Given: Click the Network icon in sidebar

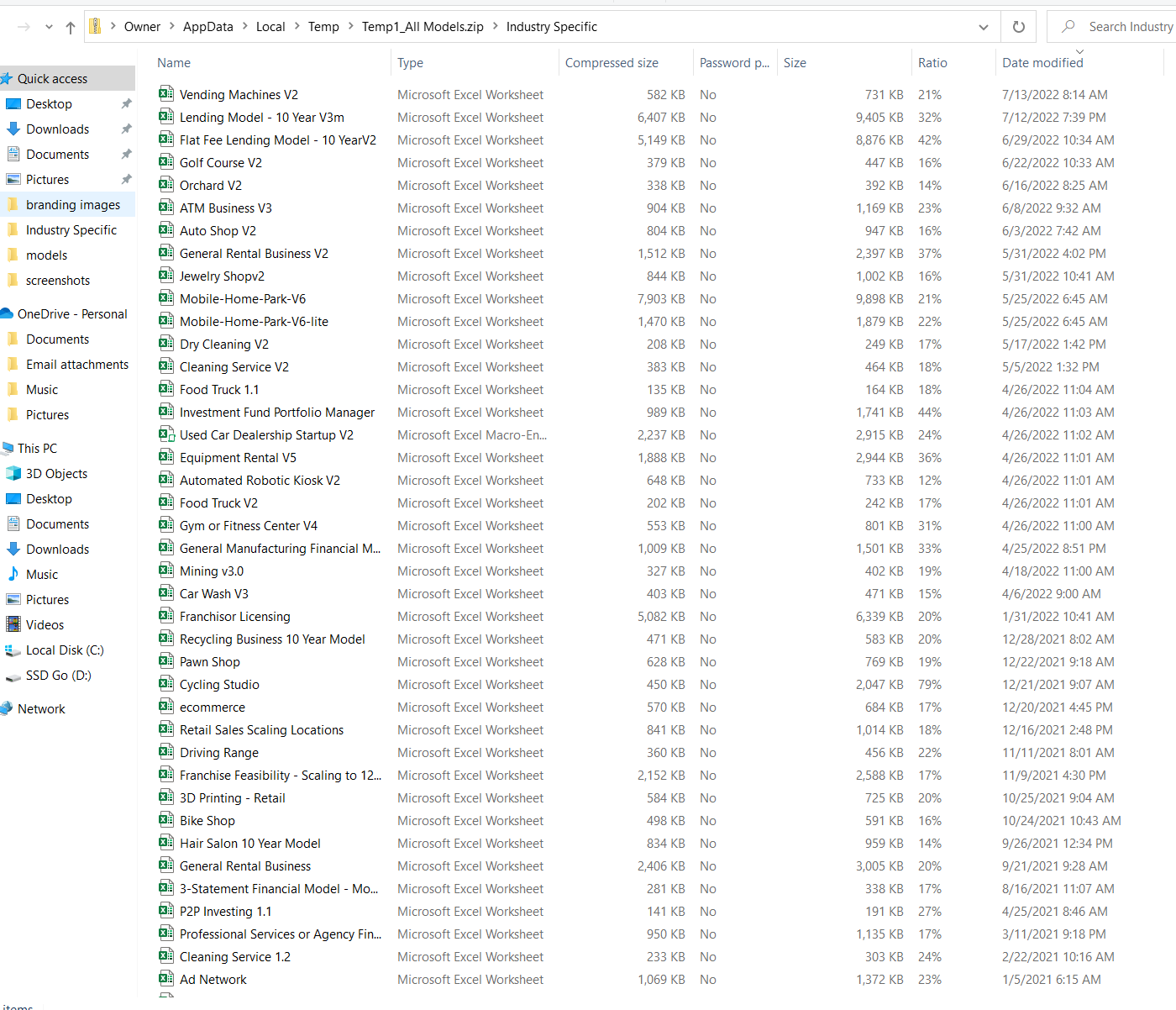Looking at the screenshot, I should coord(8,708).
